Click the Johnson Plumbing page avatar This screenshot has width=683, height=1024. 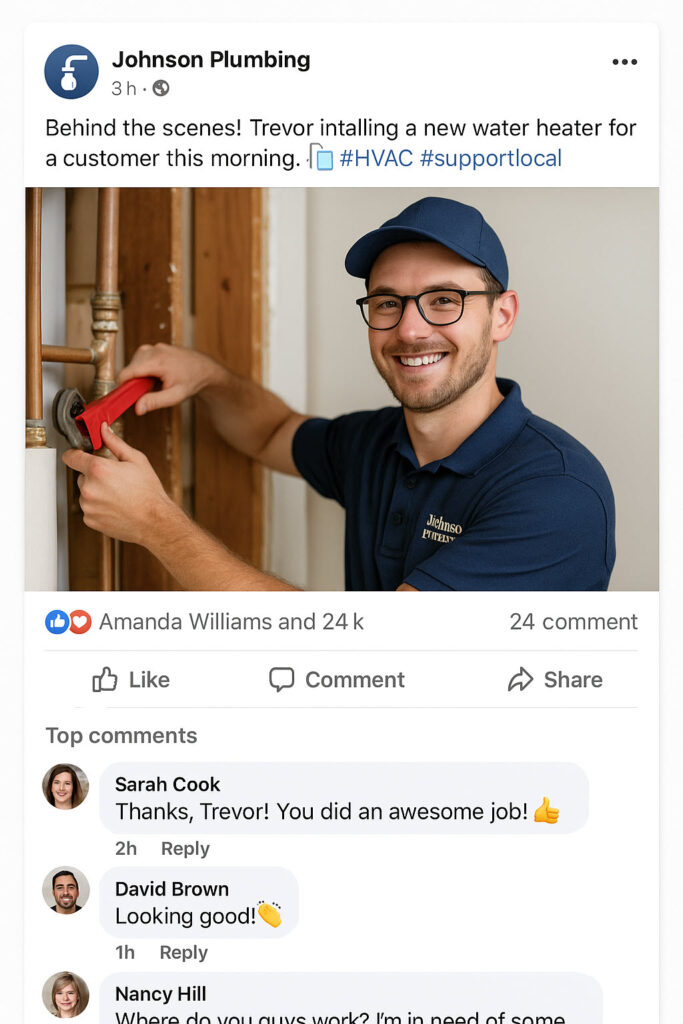click(71, 72)
